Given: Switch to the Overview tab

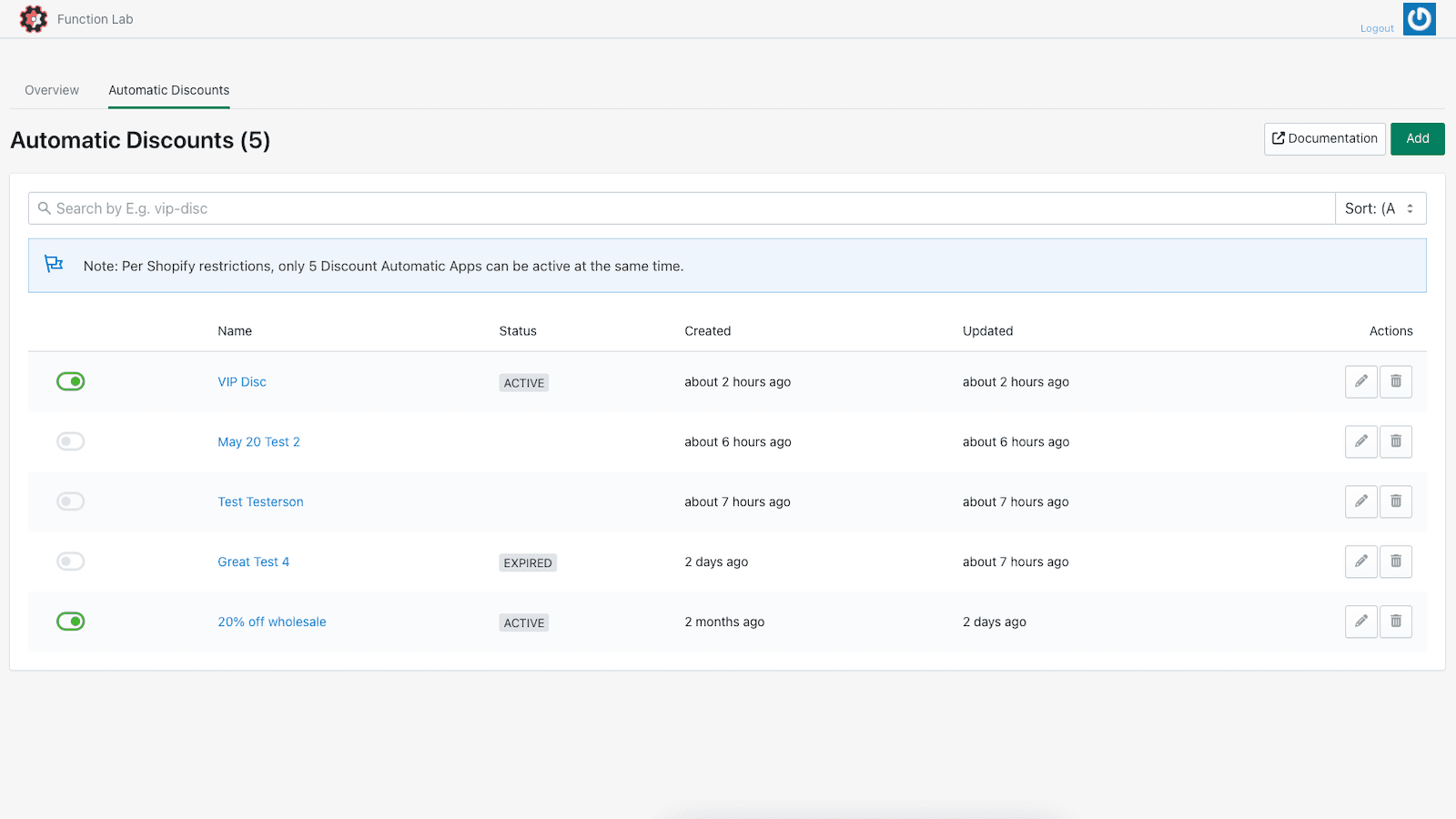Looking at the screenshot, I should point(52,90).
